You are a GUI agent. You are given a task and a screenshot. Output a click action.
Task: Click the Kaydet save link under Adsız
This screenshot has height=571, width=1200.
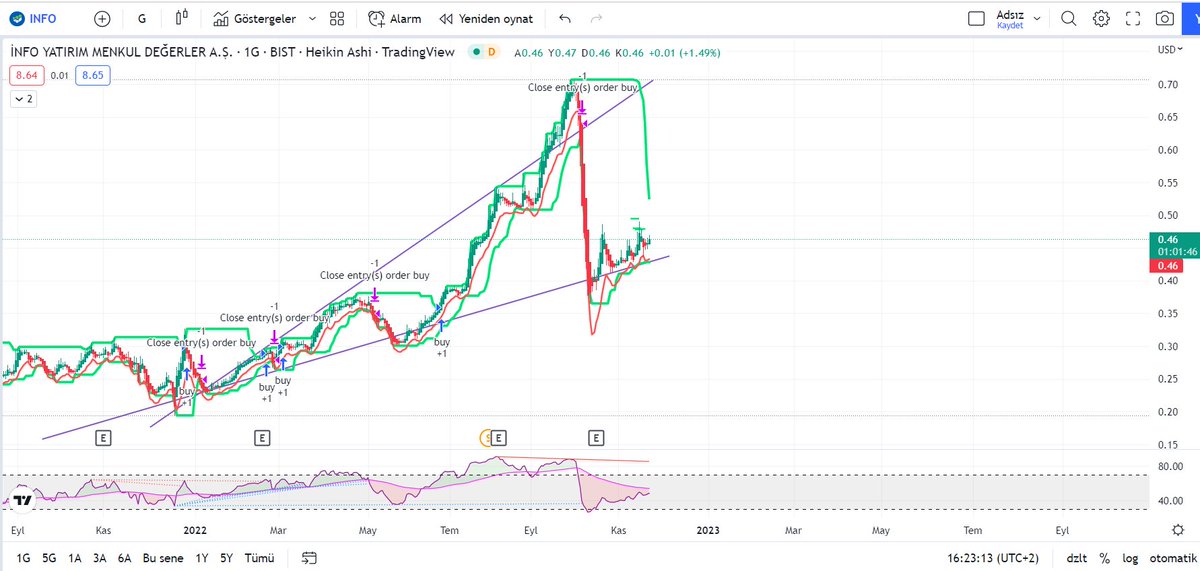pyautogui.click(x=1010, y=26)
